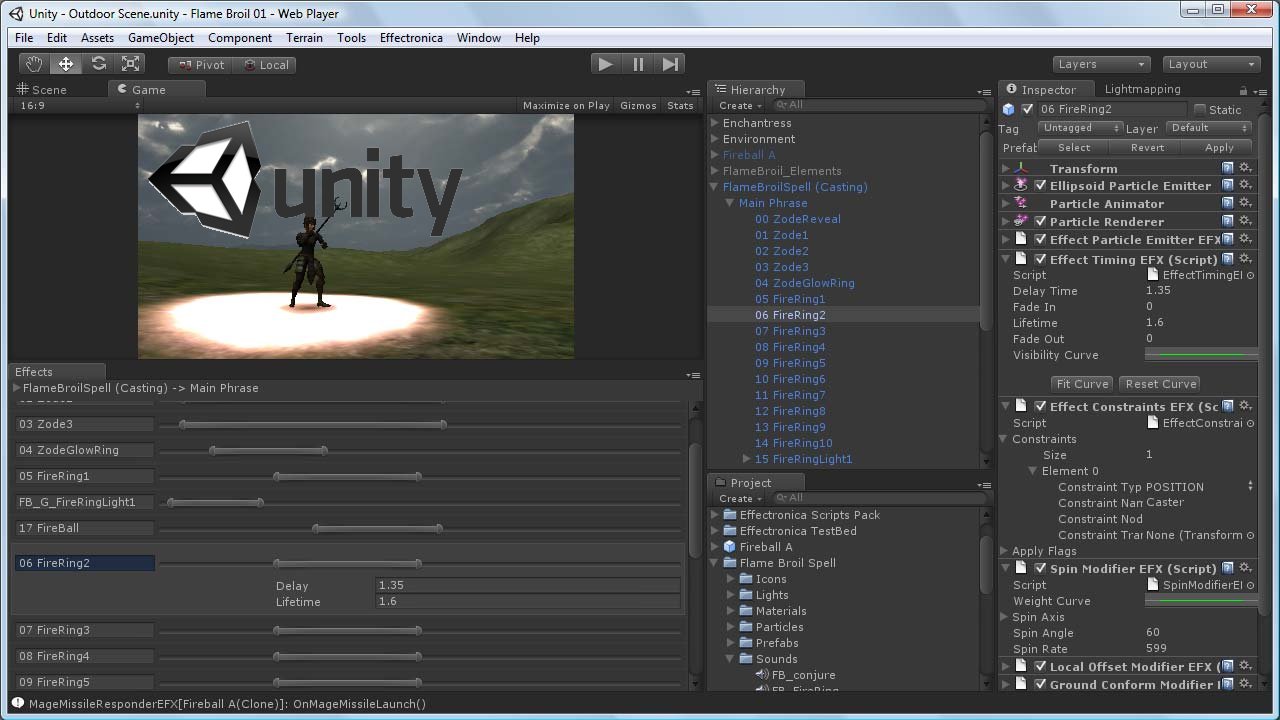
Task: Expand the Enchantress hierarchy item
Action: coord(715,123)
